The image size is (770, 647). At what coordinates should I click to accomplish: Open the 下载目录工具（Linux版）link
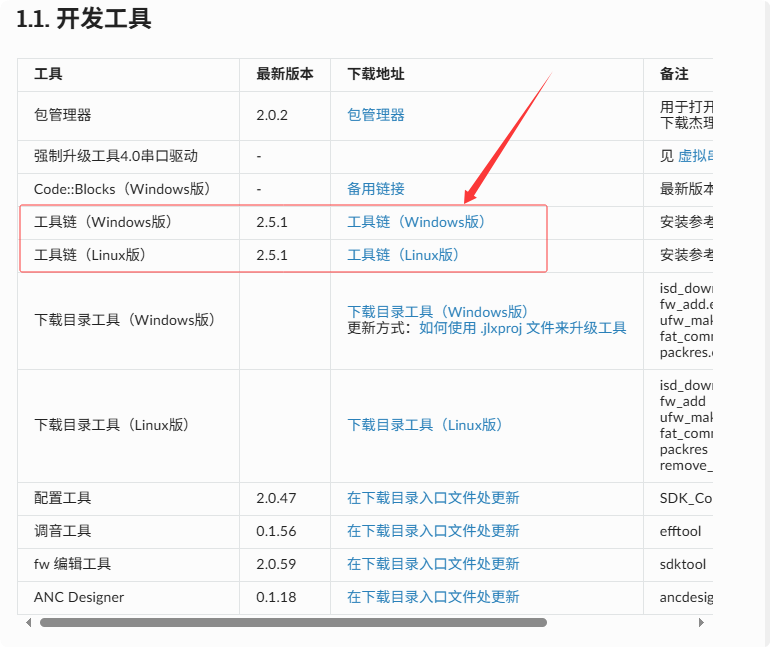pyautogui.click(x=424, y=425)
